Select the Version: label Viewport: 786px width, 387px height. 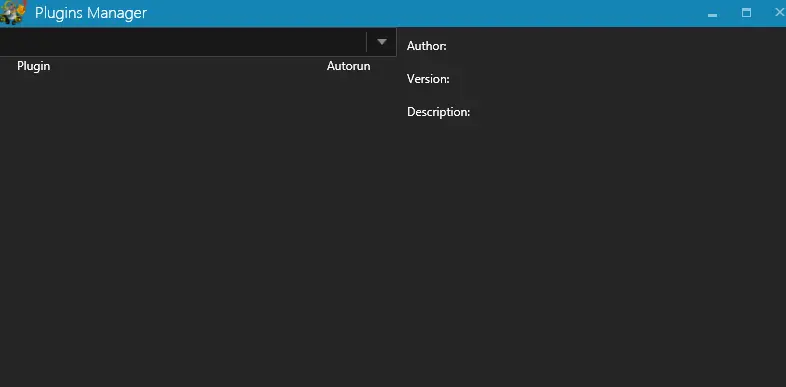(x=428, y=79)
